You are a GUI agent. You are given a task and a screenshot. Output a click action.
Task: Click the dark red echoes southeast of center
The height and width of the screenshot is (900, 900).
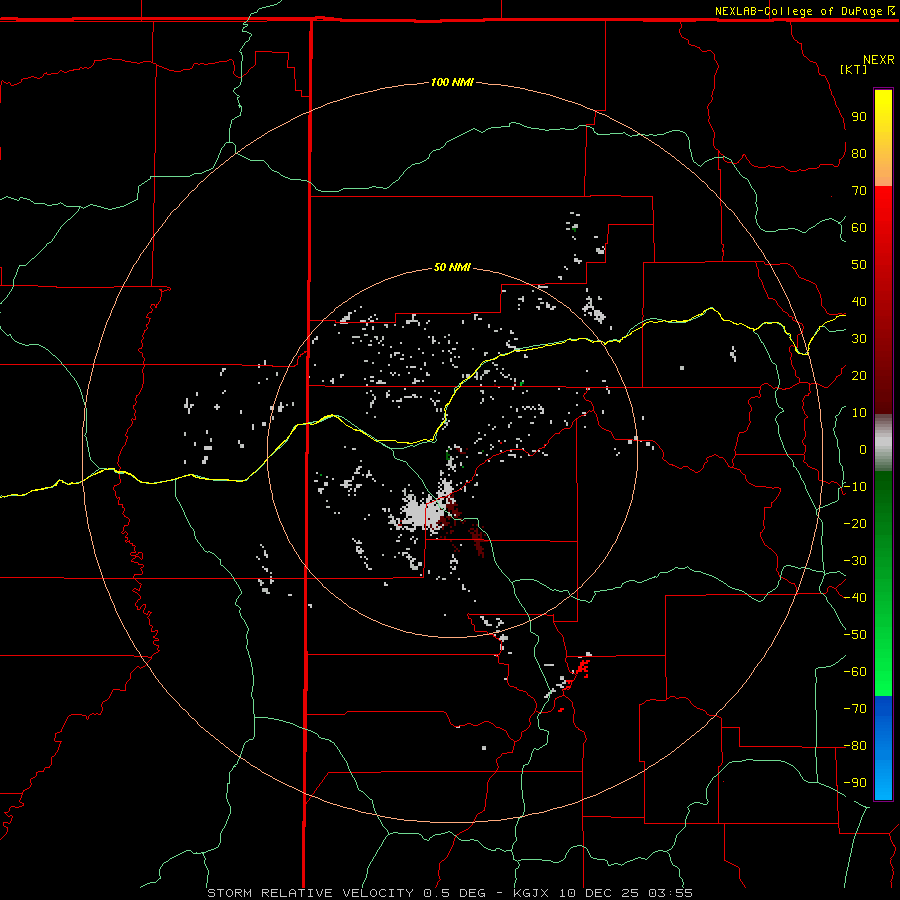pyautogui.click(x=477, y=540)
